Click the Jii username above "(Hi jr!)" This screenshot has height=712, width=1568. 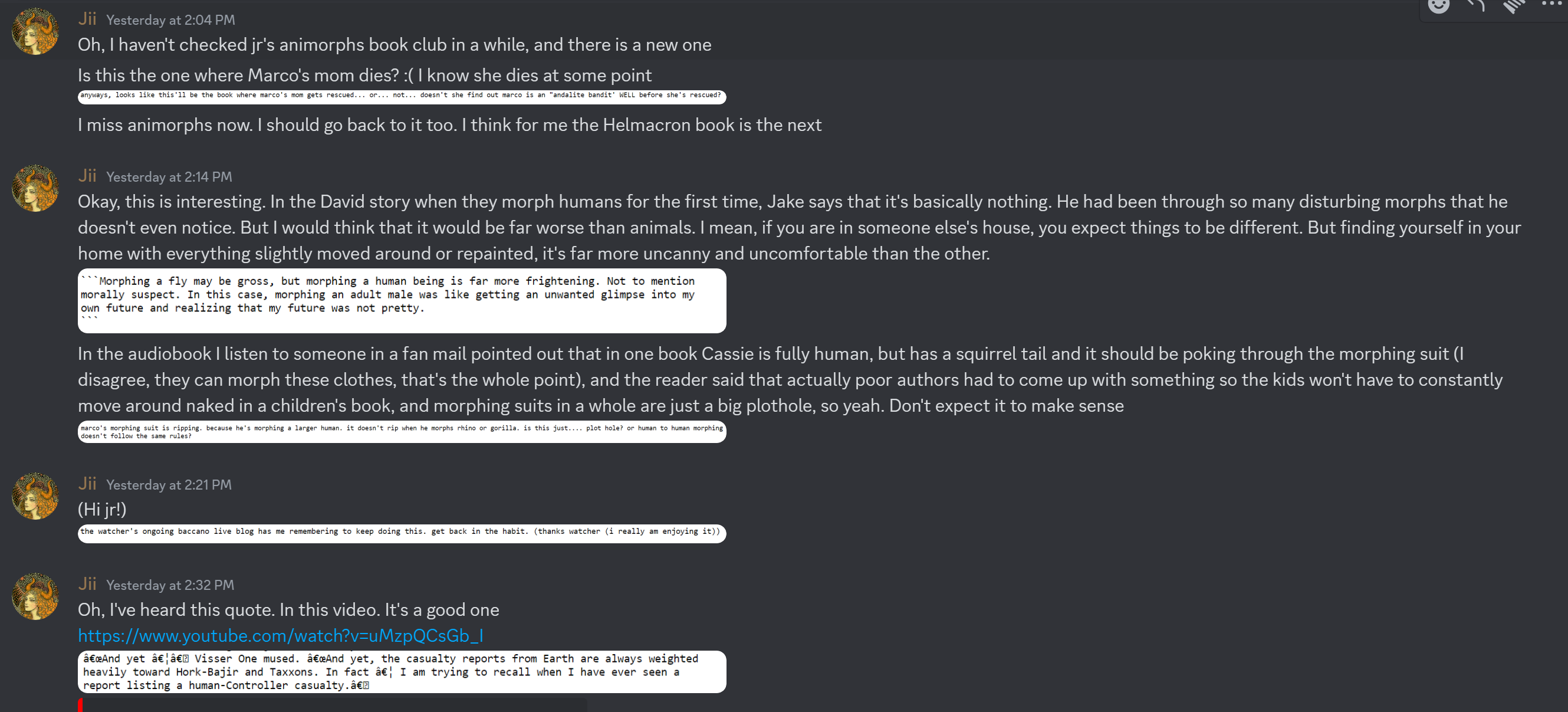pos(87,484)
